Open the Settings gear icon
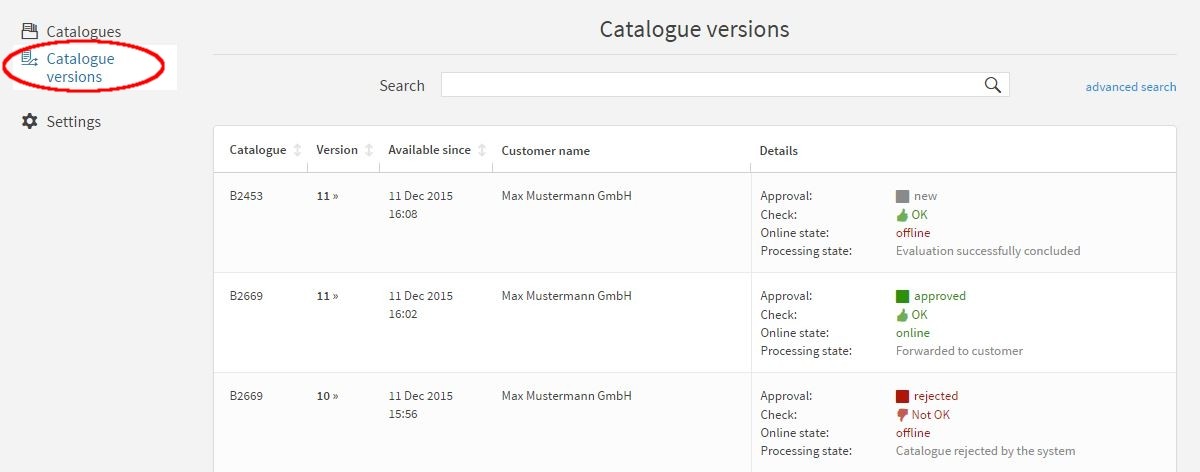 tap(29, 121)
